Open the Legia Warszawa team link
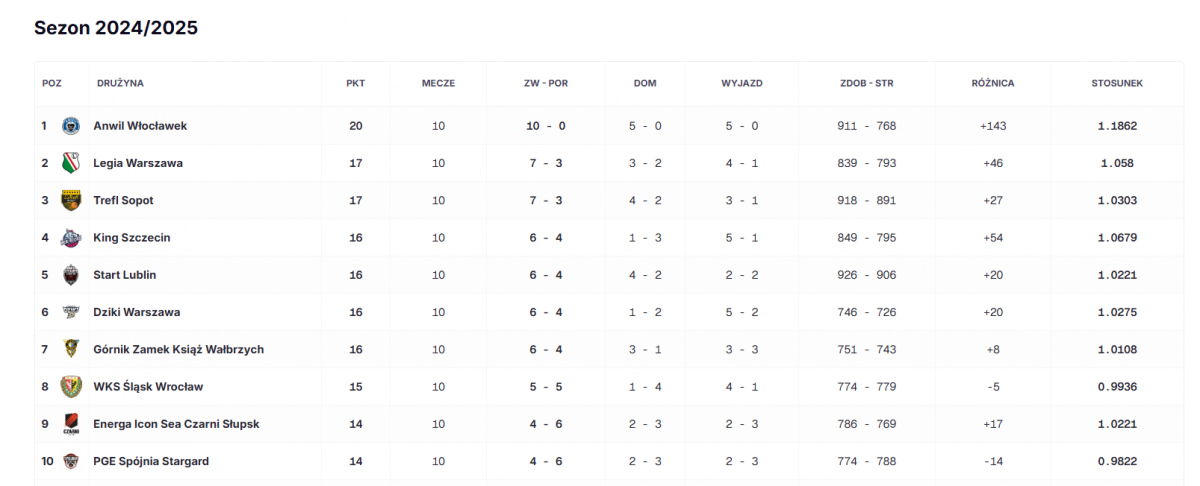The width and height of the screenshot is (1200, 486). click(138, 163)
